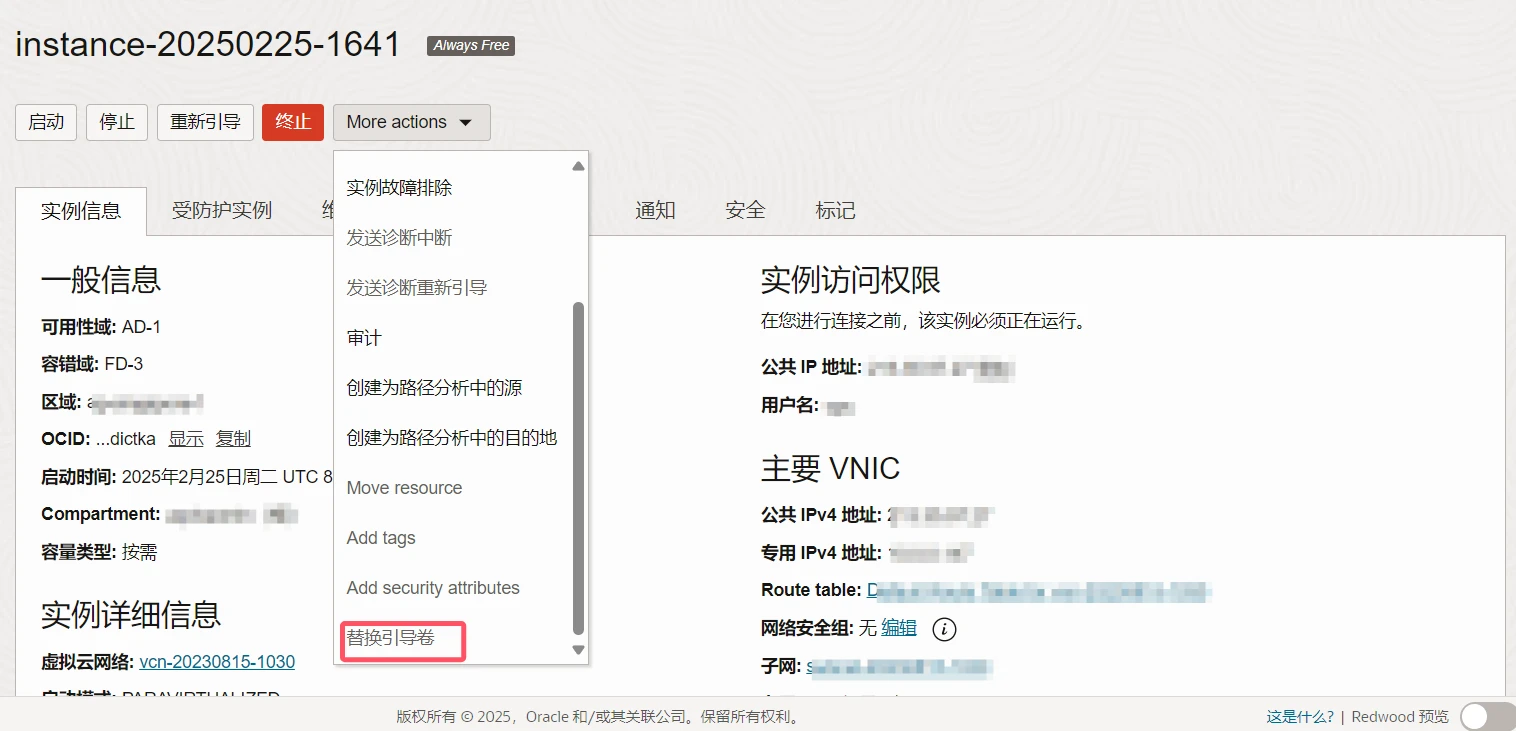Open the 标记 tab
Image resolution: width=1516 pixels, height=731 pixels.
(x=836, y=211)
